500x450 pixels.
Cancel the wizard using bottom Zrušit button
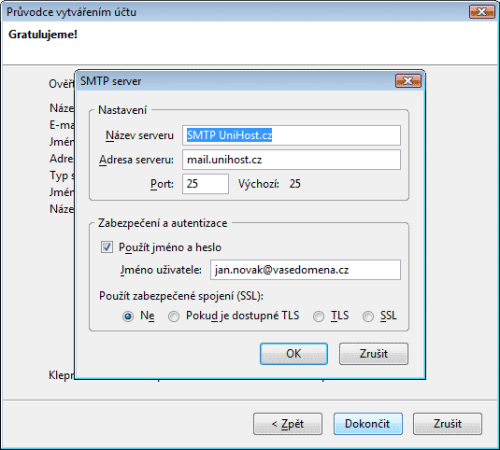448,424
